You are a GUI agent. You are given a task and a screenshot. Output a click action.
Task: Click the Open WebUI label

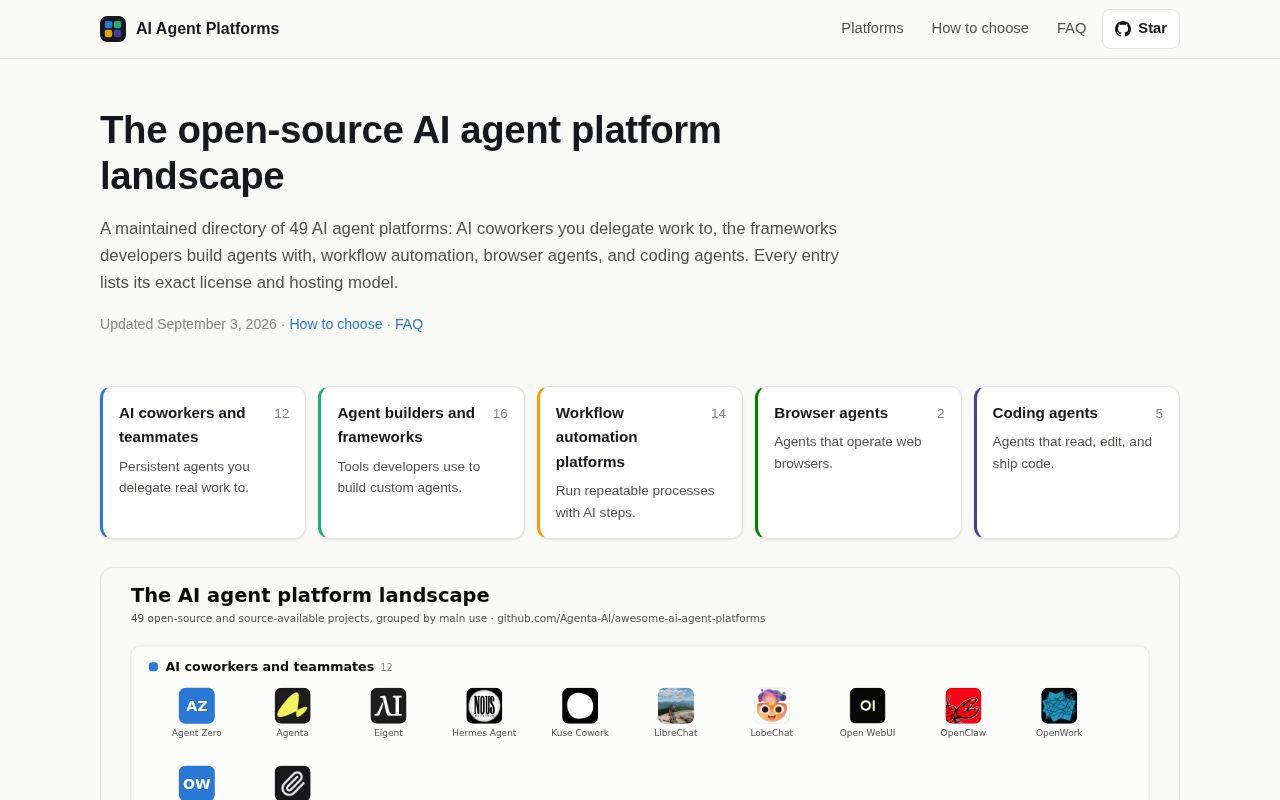click(x=867, y=733)
